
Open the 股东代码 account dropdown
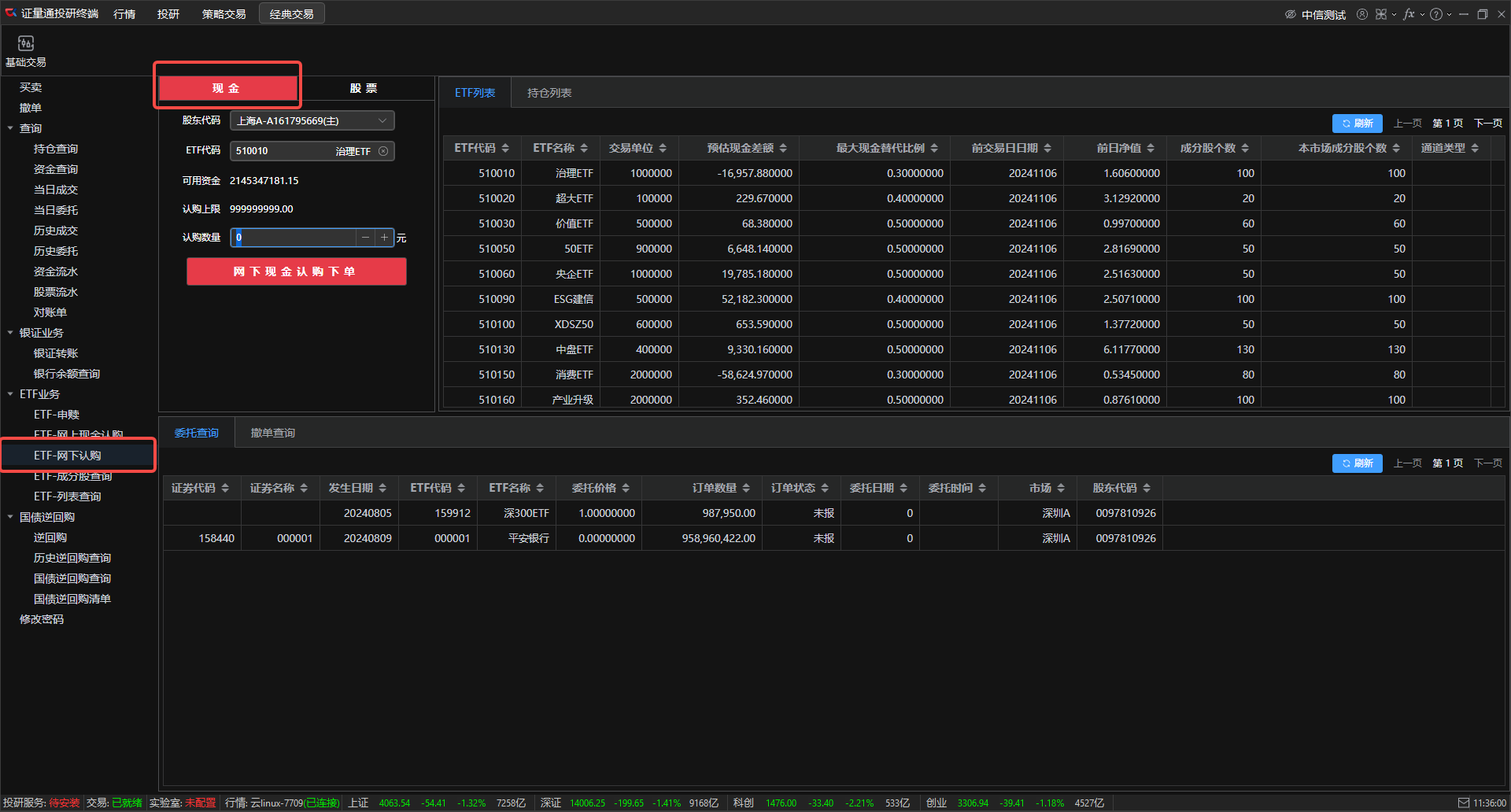point(312,121)
